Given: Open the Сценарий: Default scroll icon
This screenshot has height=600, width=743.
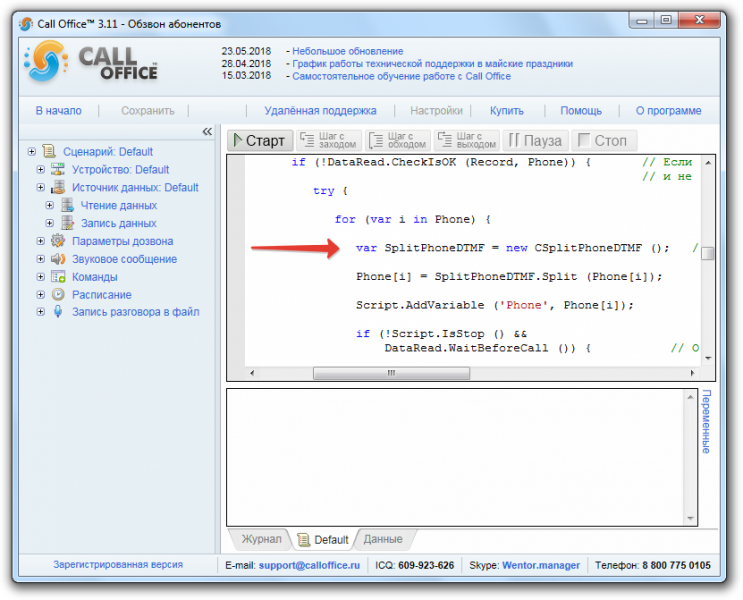Looking at the screenshot, I should tap(49, 151).
